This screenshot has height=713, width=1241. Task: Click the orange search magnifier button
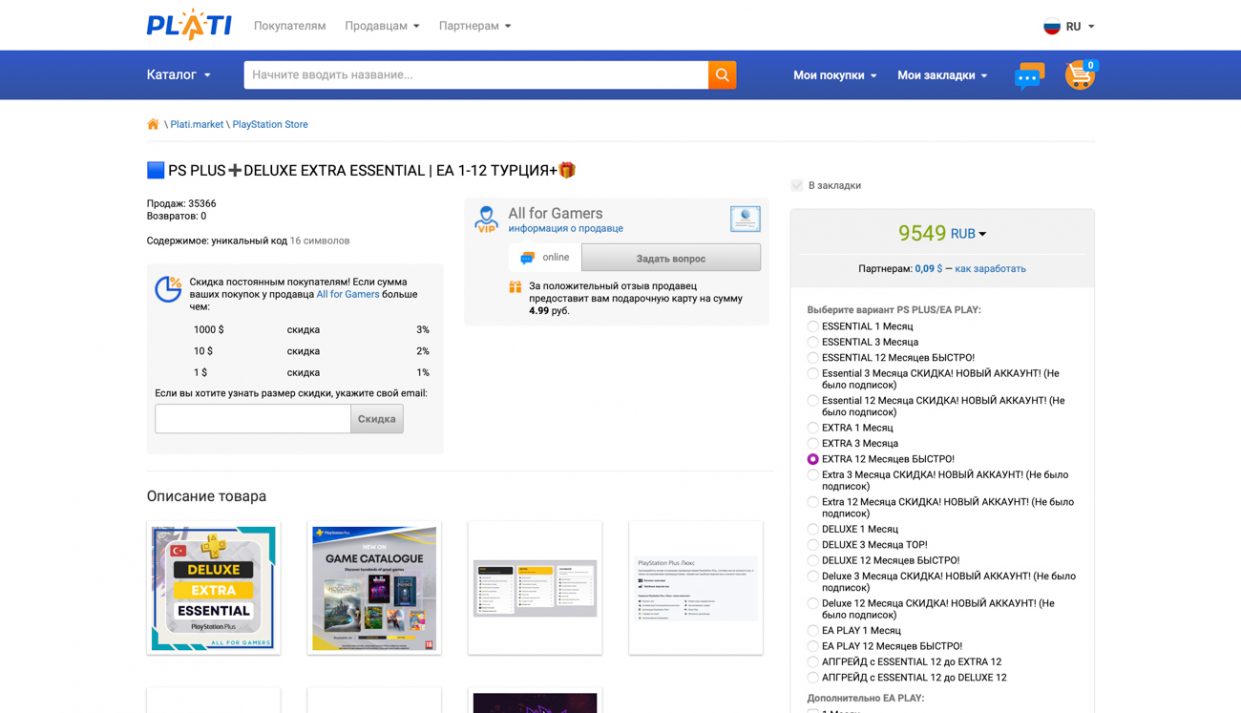point(722,75)
